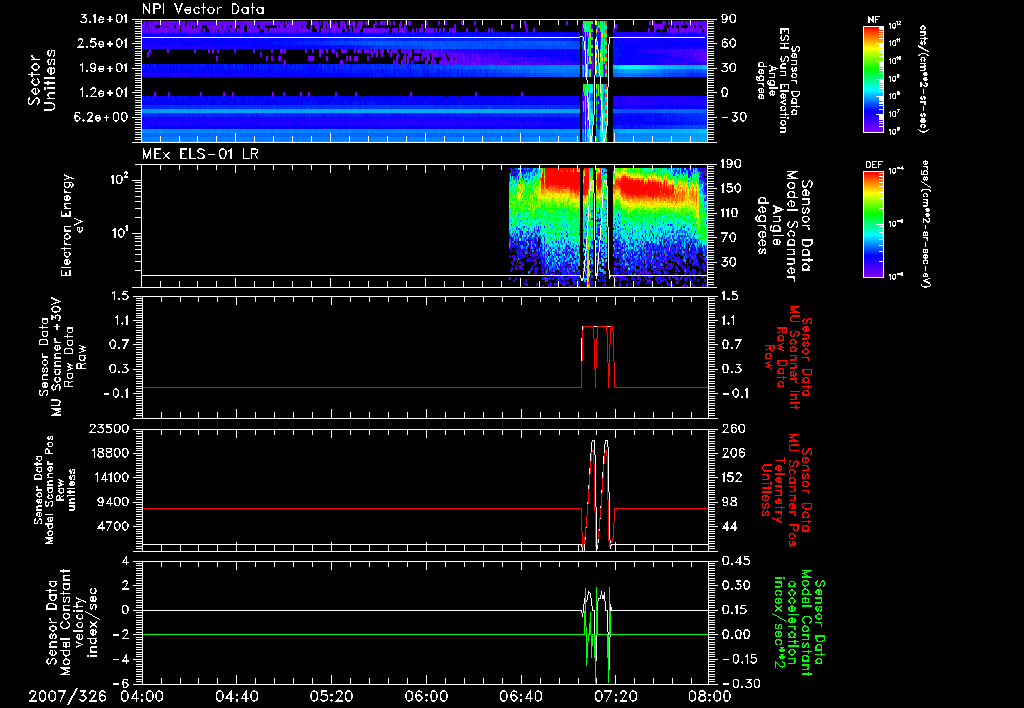
Task: Click the 'NPI Vector Data' panel title
Action: [203, 9]
